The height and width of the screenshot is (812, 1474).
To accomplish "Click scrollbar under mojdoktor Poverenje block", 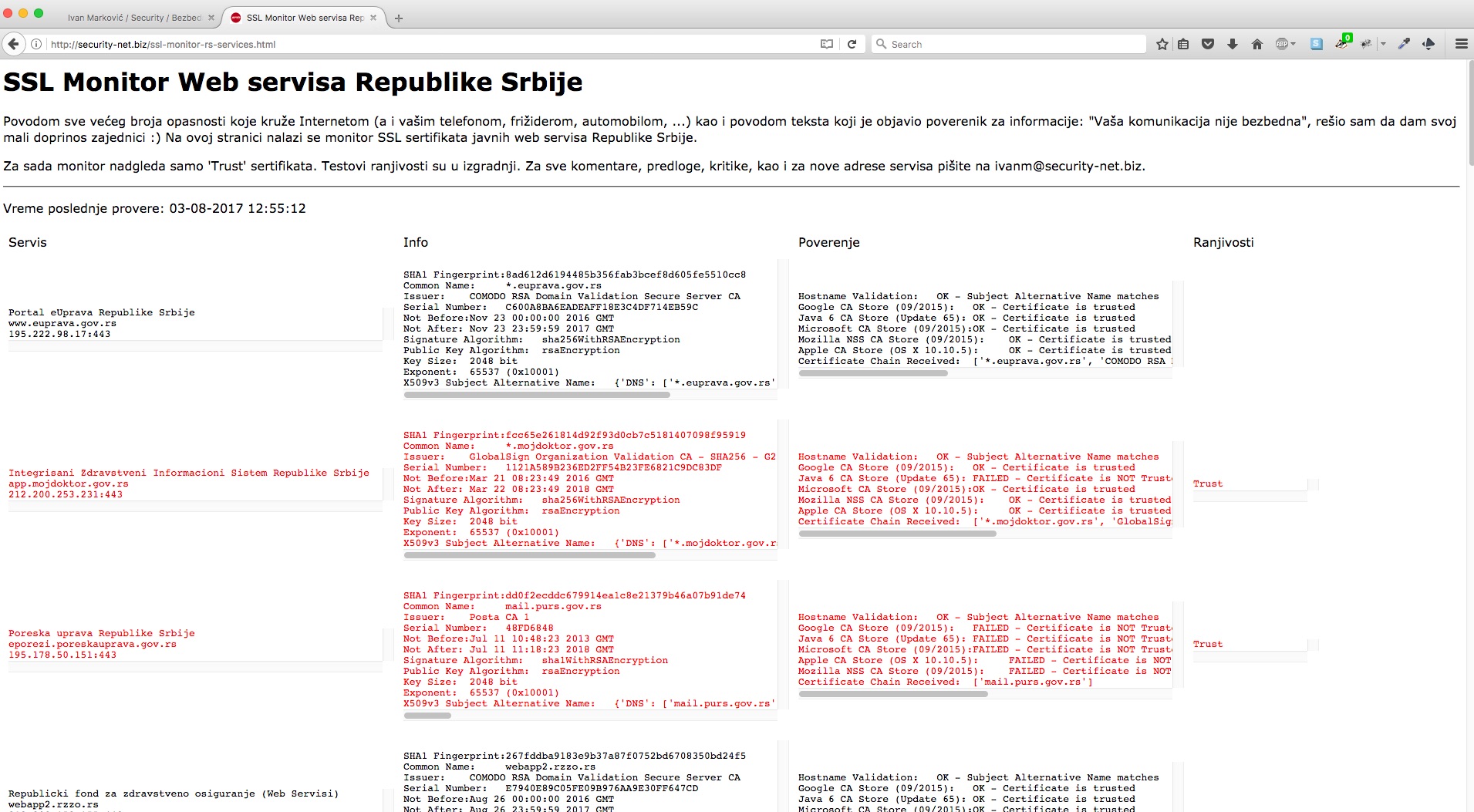I will point(897,534).
